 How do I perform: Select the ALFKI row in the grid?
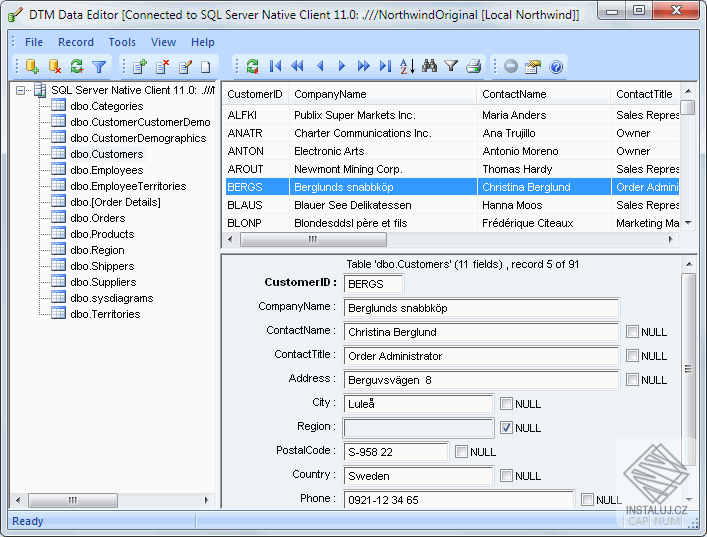[450, 115]
